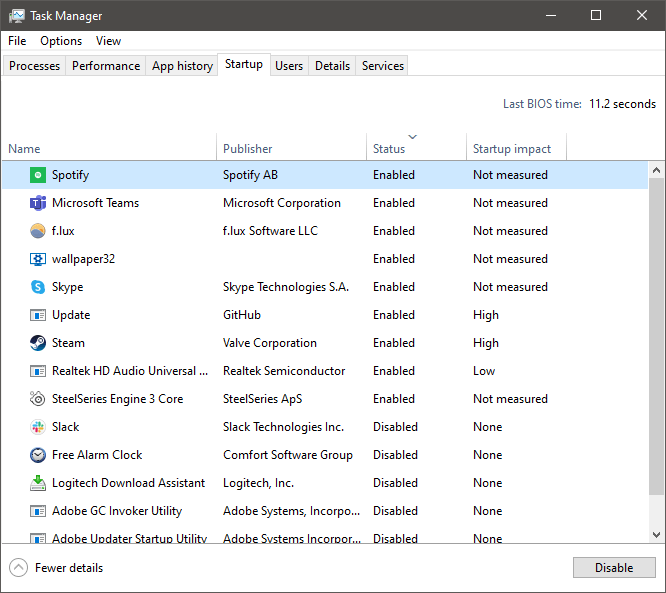Click the Microsoft Teams icon

pyautogui.click(x=37, y=203)
